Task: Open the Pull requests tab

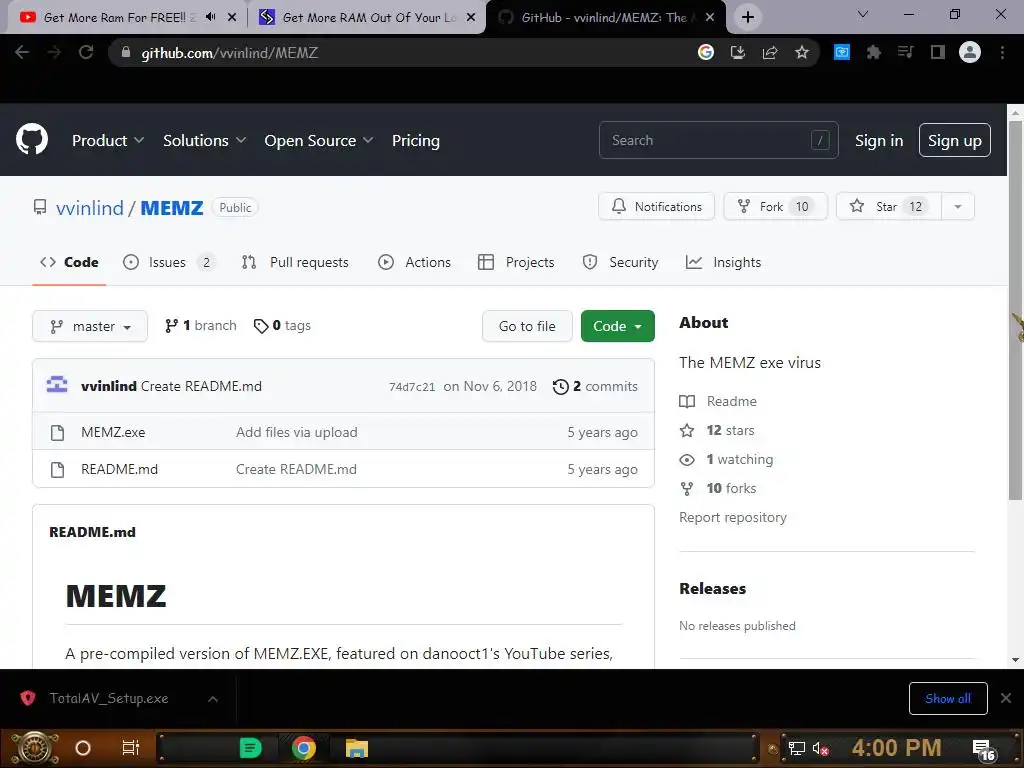Action: (x=295, y=262)
